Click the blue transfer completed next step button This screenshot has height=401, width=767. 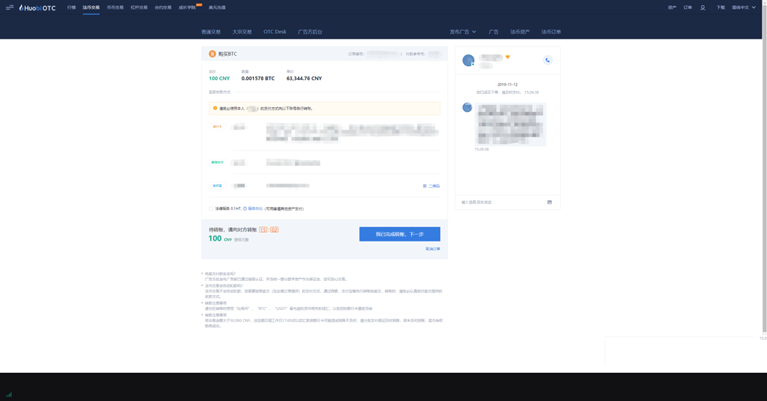click(400, 234)
